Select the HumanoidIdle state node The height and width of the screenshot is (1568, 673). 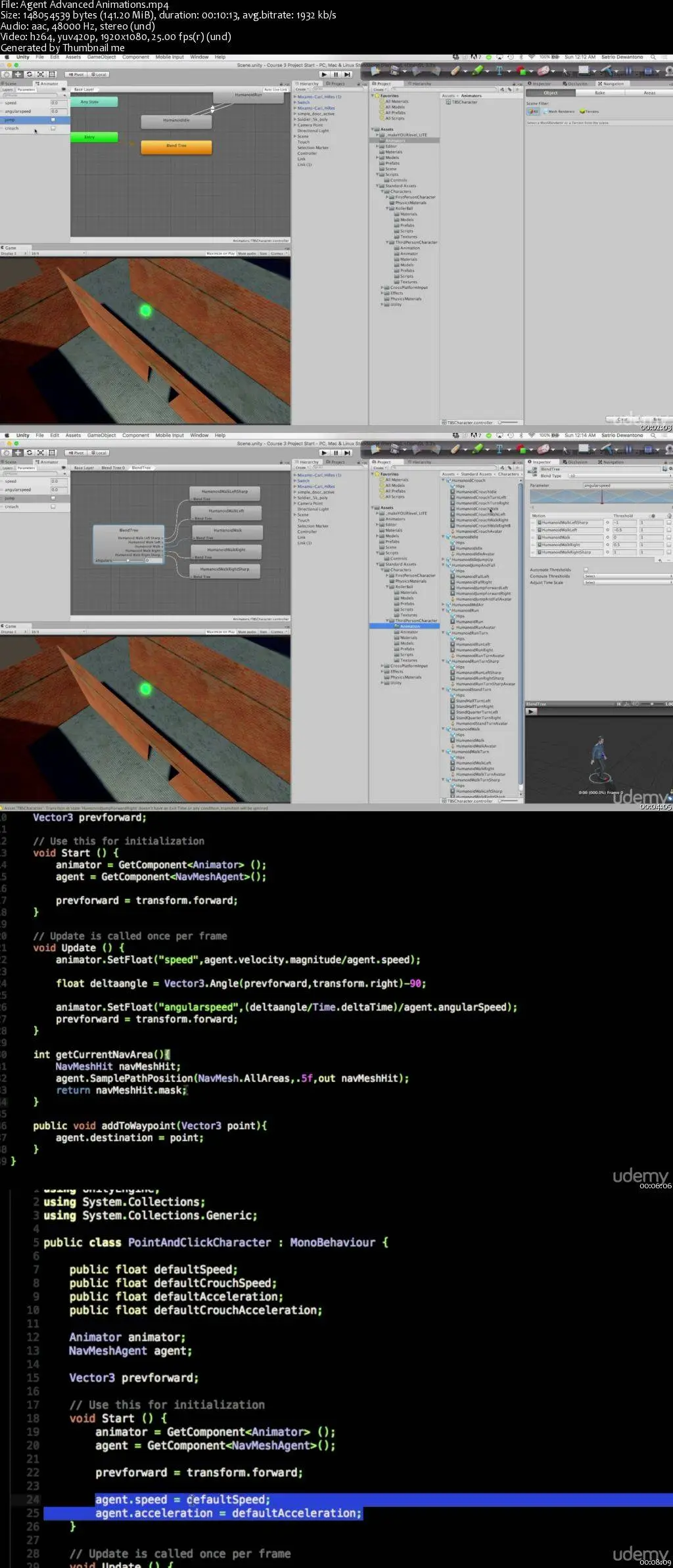[x=176, y=121]
